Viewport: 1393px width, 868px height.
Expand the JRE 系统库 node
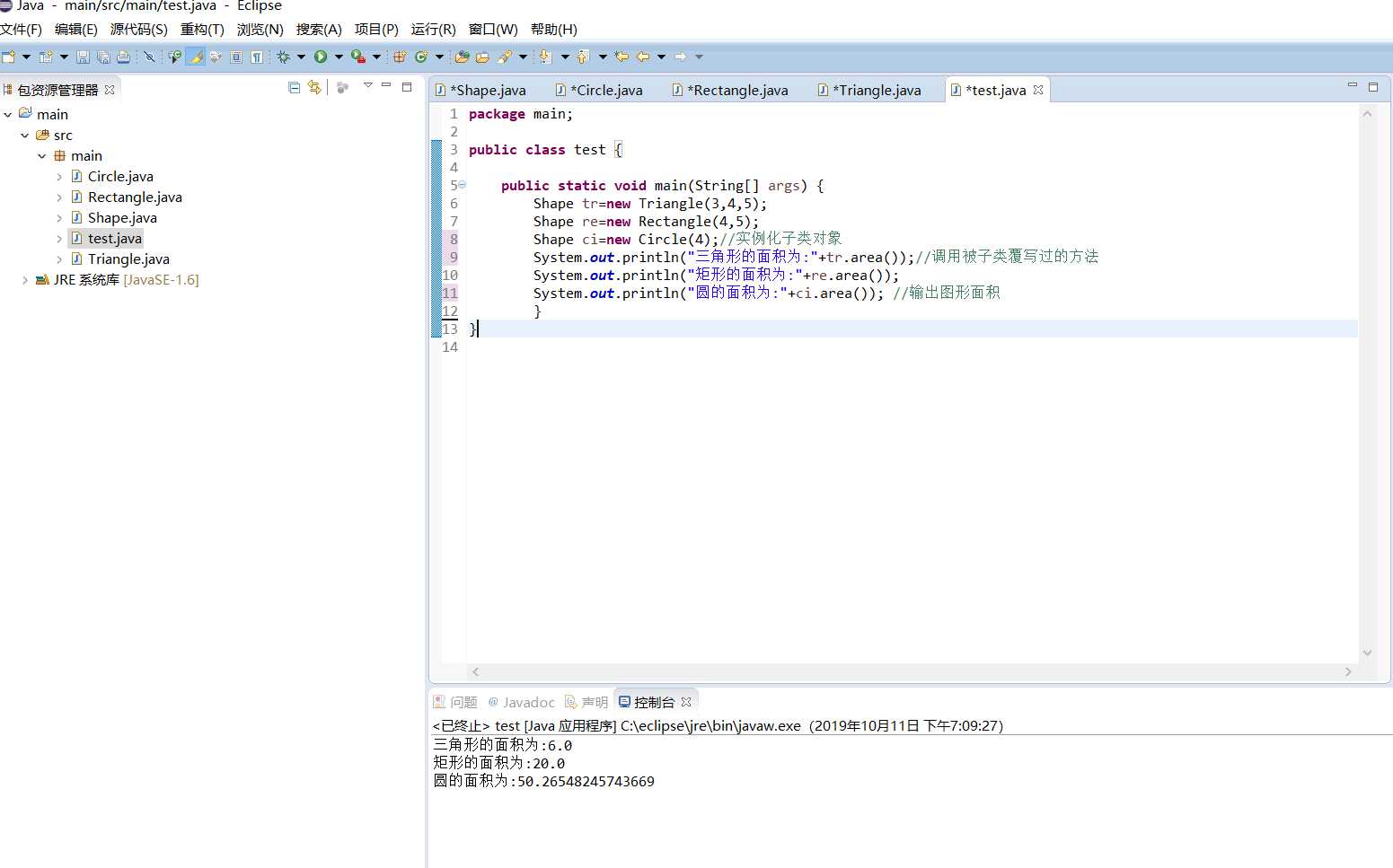25,279
